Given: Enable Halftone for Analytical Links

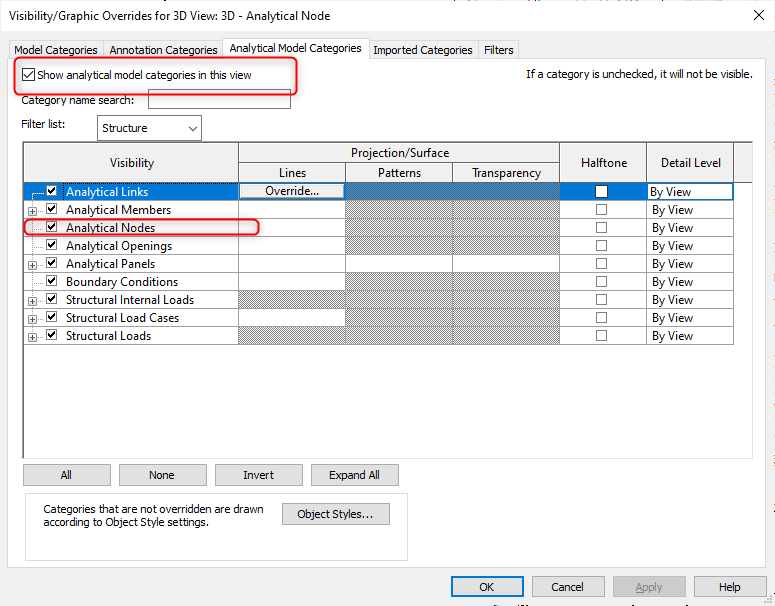Looking at the screenshot, I should (601, 192).
